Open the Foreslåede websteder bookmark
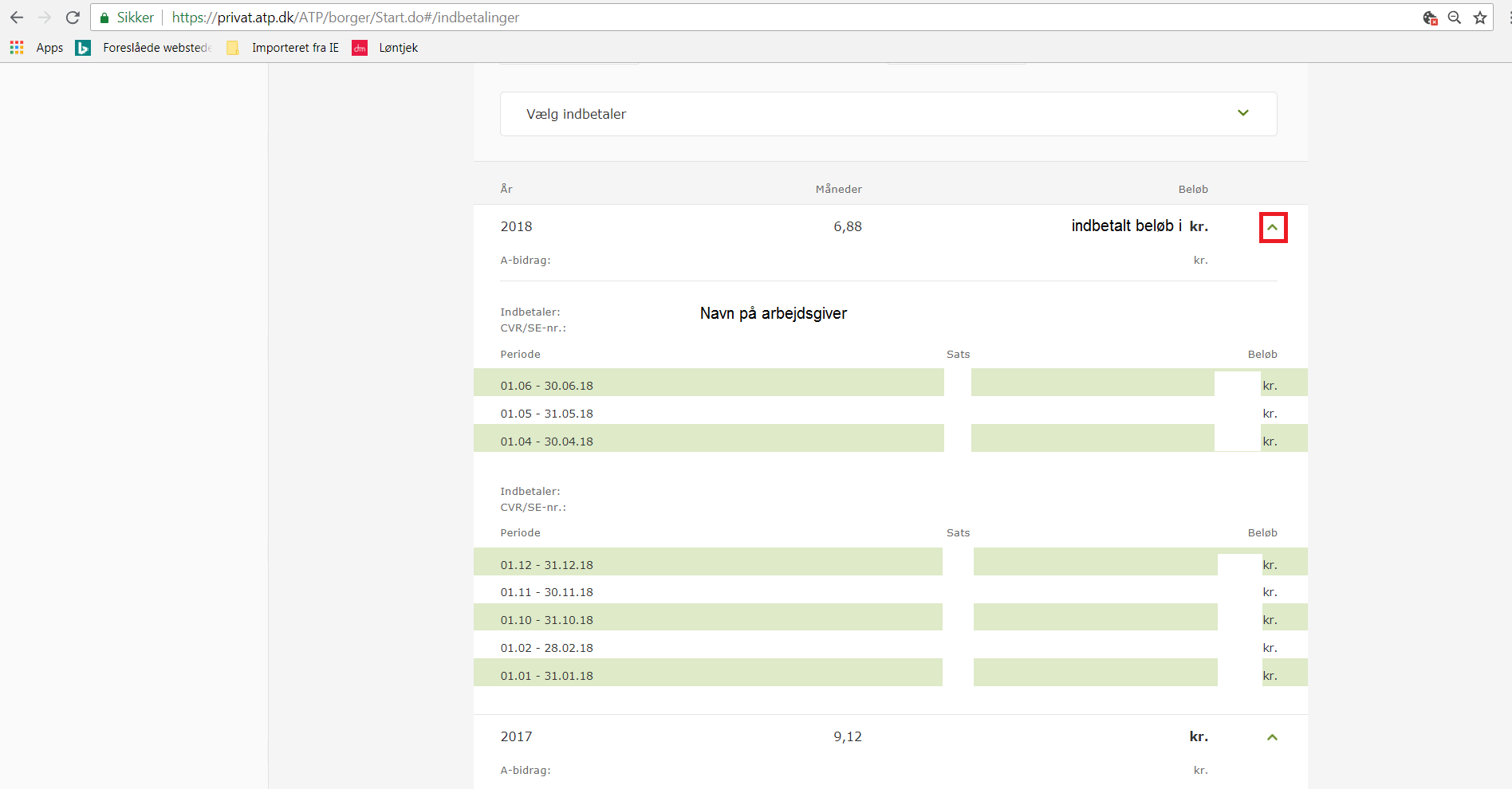This screenshot has width=1512, height=789. pyautogui.click(x=156, y=48)
